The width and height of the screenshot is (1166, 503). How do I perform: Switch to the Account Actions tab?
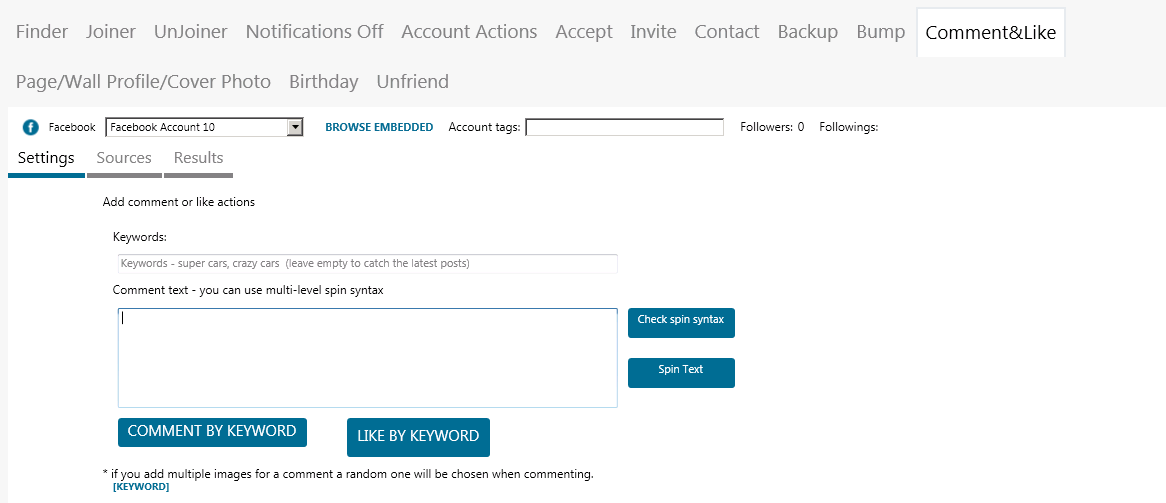click(469, 32)
